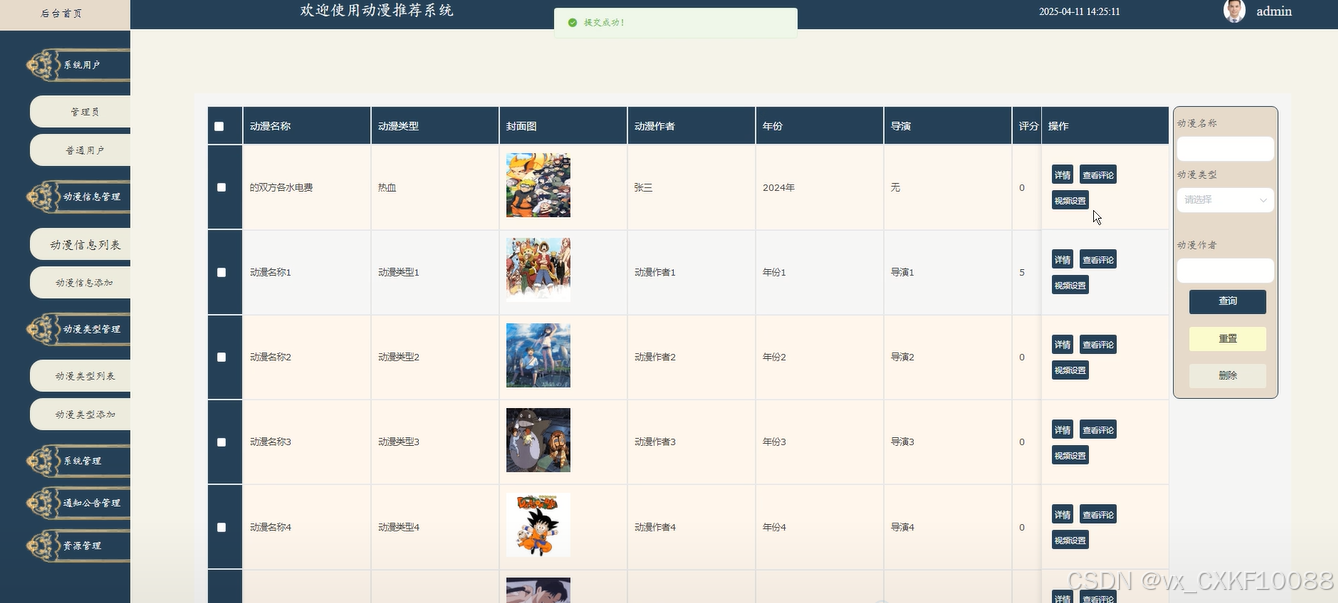Click the admin avatar picture

1235,11
